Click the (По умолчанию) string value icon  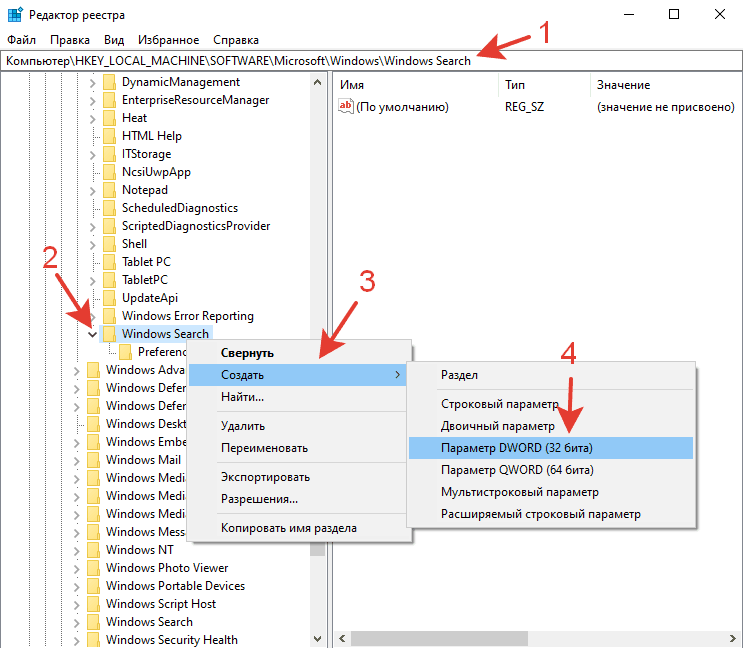345,106
